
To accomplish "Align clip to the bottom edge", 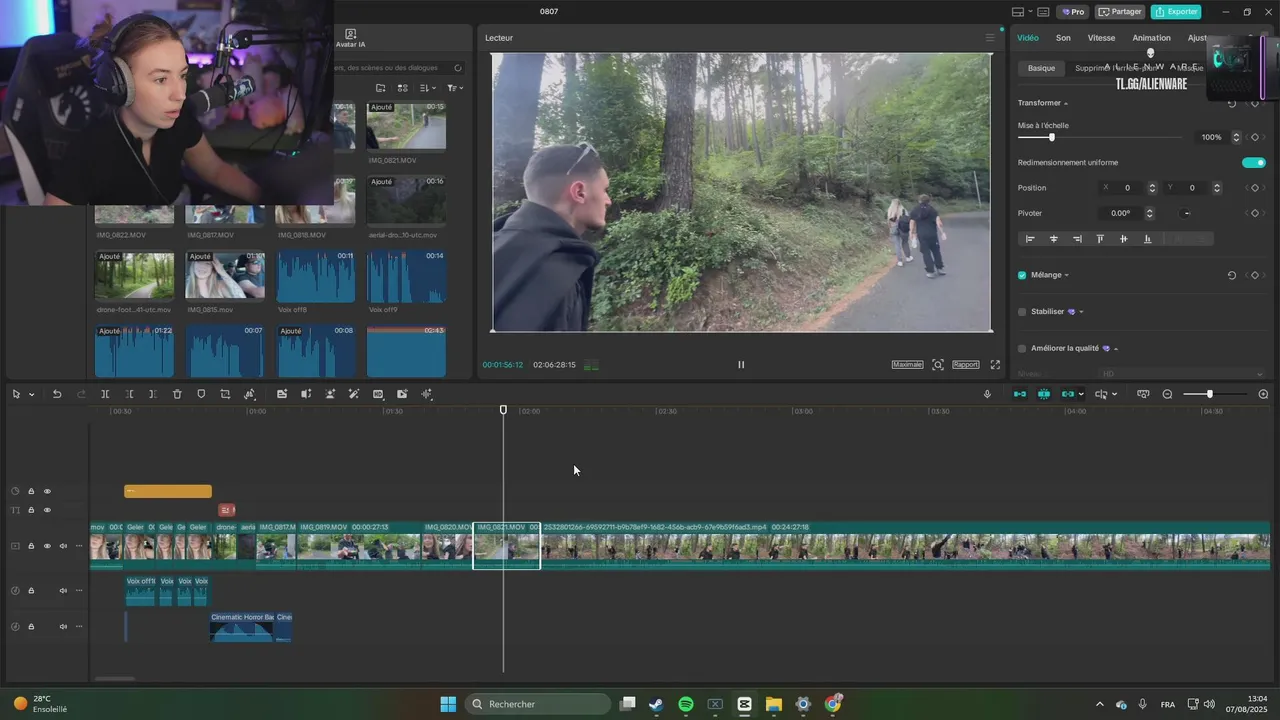I will pos(1147,239).
